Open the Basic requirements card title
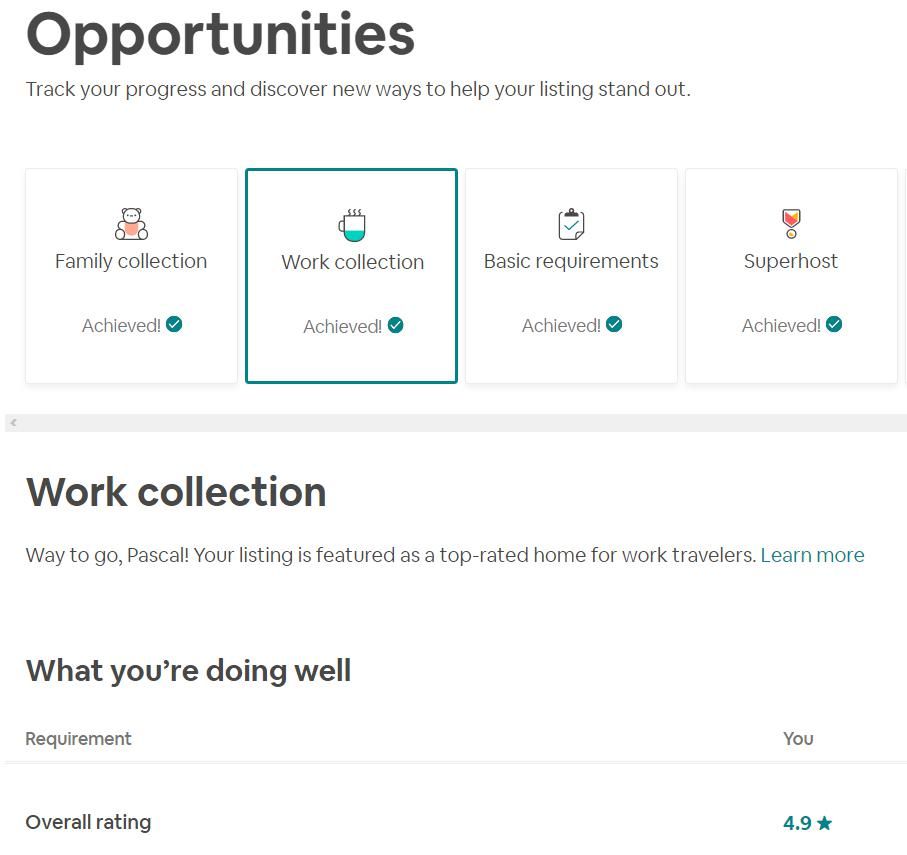The width and height of the screenshot is (907, 855). (571, 261)
